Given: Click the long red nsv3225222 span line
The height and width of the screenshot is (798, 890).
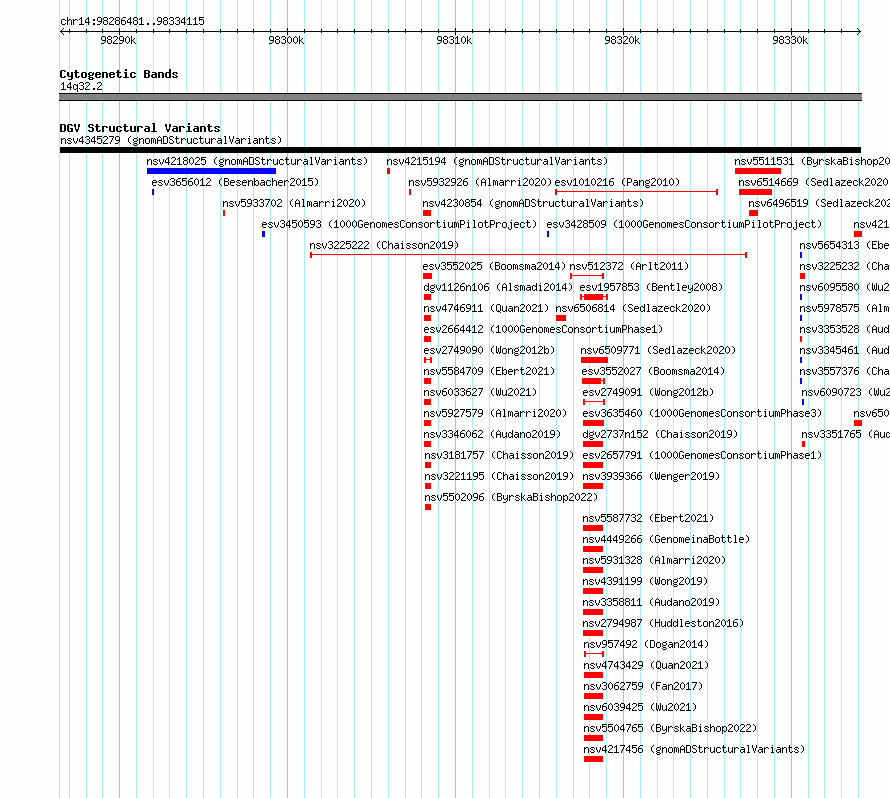Looking at the screenshot, I should point(528,255).
